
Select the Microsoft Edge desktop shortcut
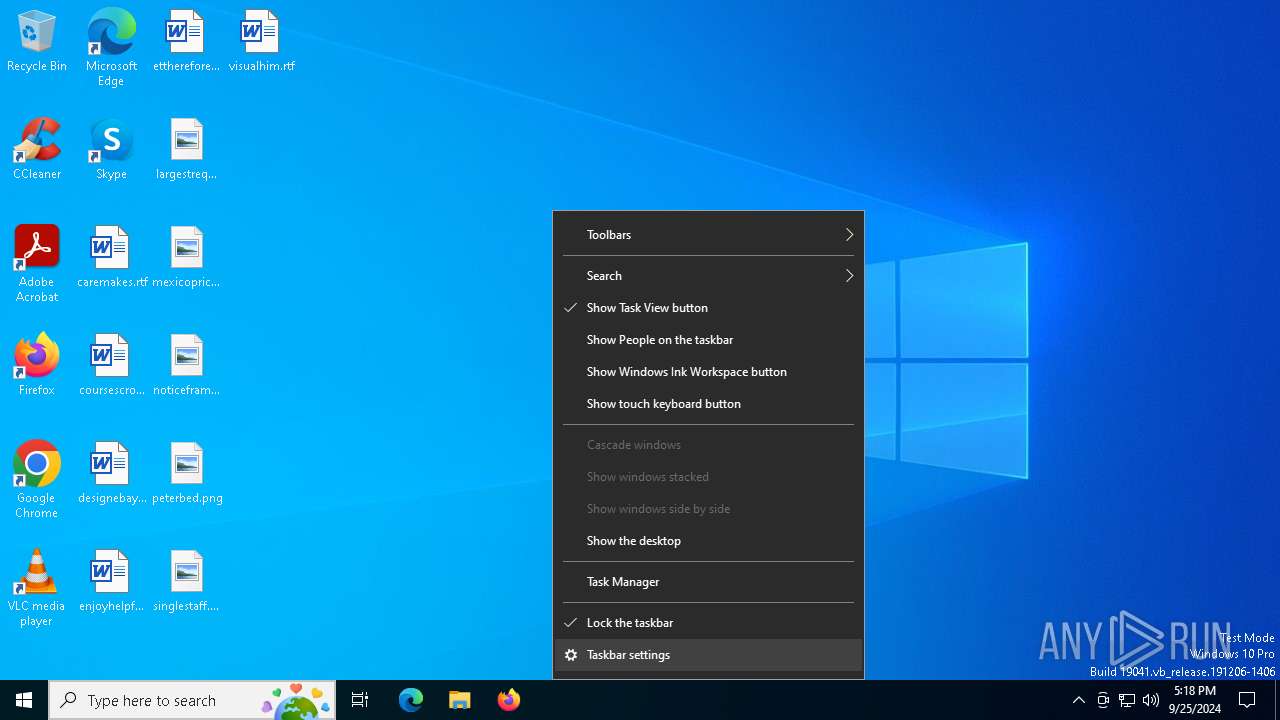point(111,47)
